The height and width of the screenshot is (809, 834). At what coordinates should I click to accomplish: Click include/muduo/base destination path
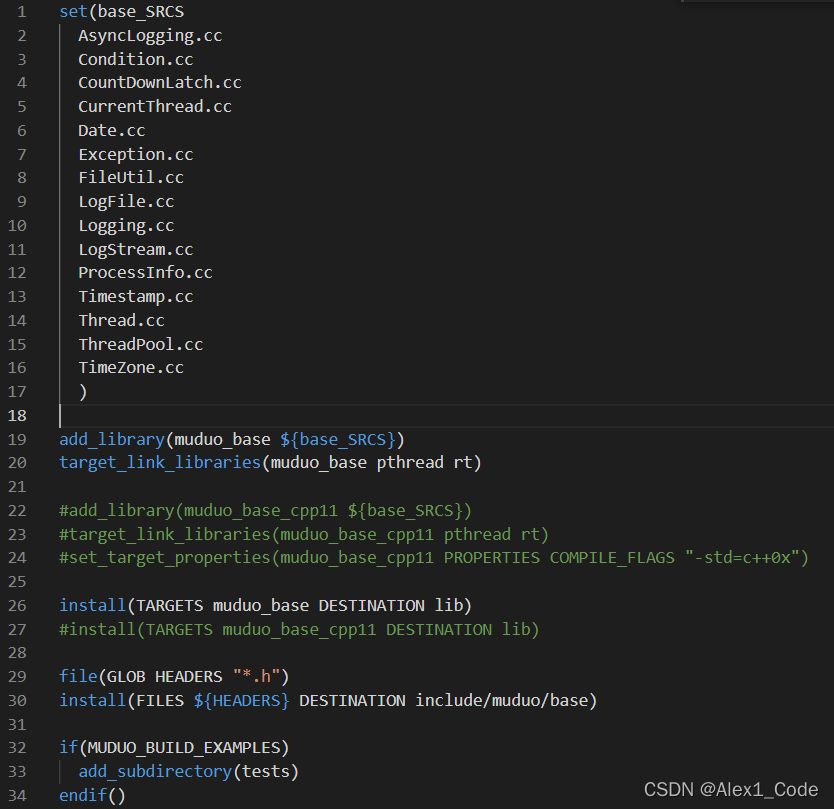pos(501,701)
